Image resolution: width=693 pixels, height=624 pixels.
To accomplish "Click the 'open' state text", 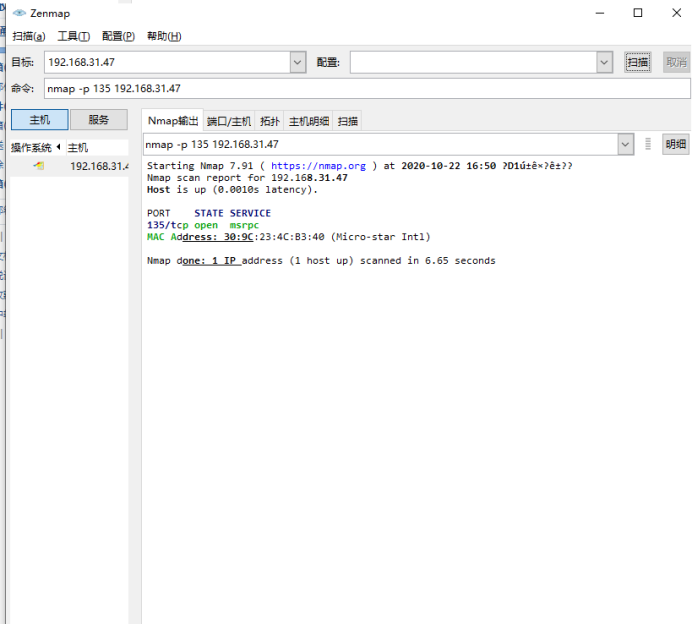I will click(x=206, y=225).
